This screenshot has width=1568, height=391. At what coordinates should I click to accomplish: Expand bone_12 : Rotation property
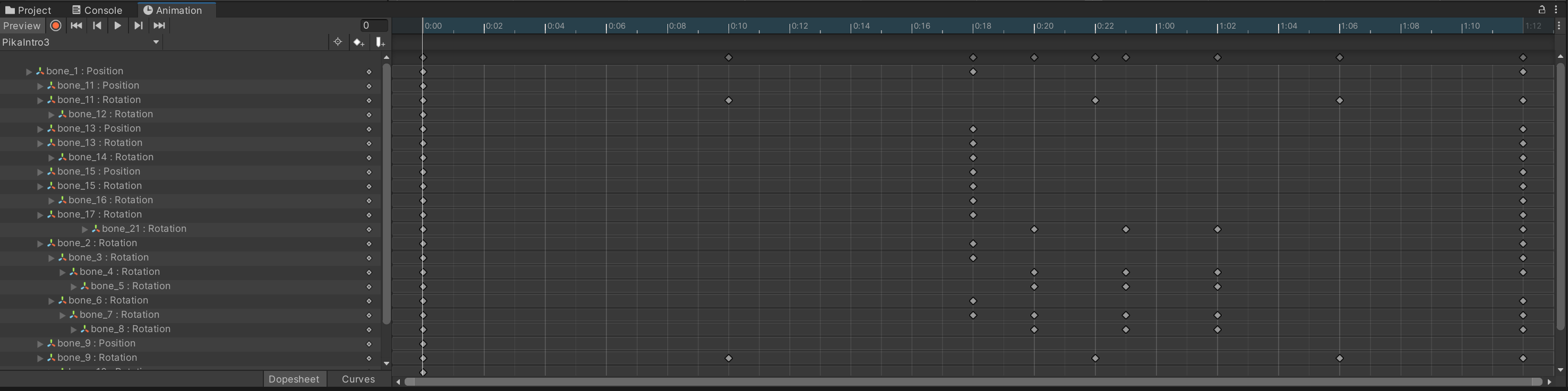[x=51, y=114]
